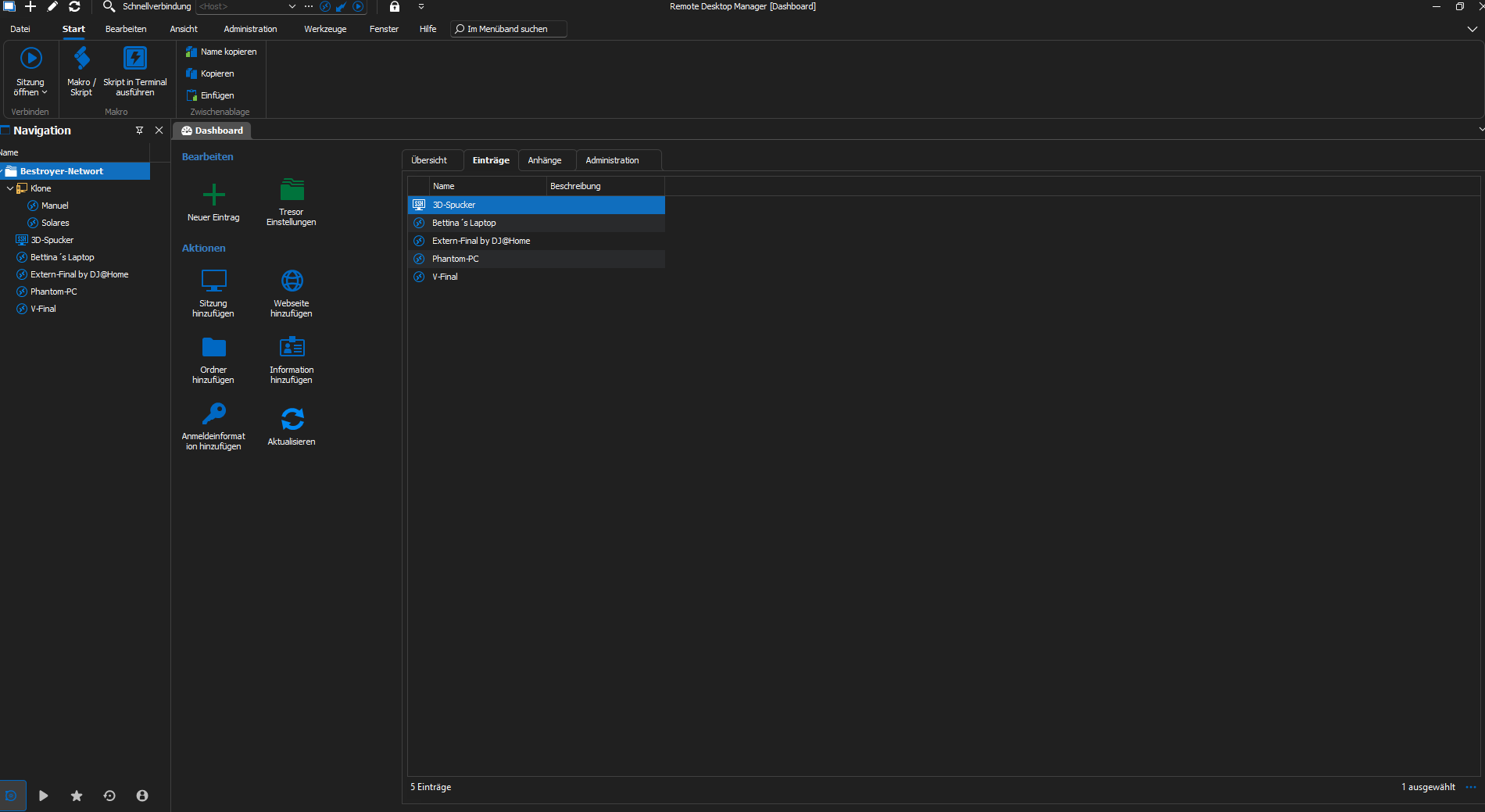This screenshot has width=1485, height=812.
Task: Open the Ansicht ribbon tab
Action: [184, 29]
